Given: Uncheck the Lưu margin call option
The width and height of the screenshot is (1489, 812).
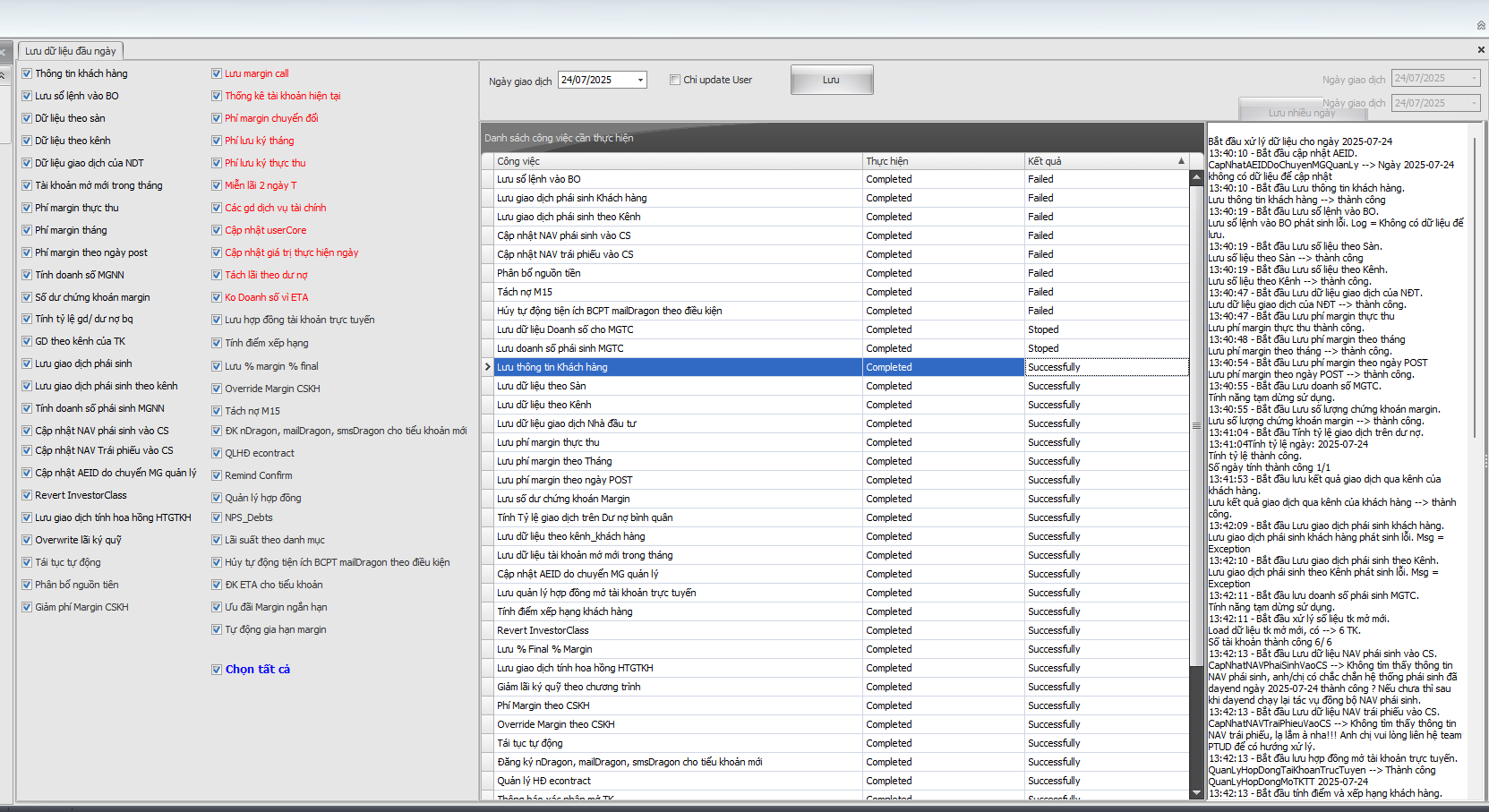Looking at the screenshot, I should pyautogui.click(x=217, y=73).
